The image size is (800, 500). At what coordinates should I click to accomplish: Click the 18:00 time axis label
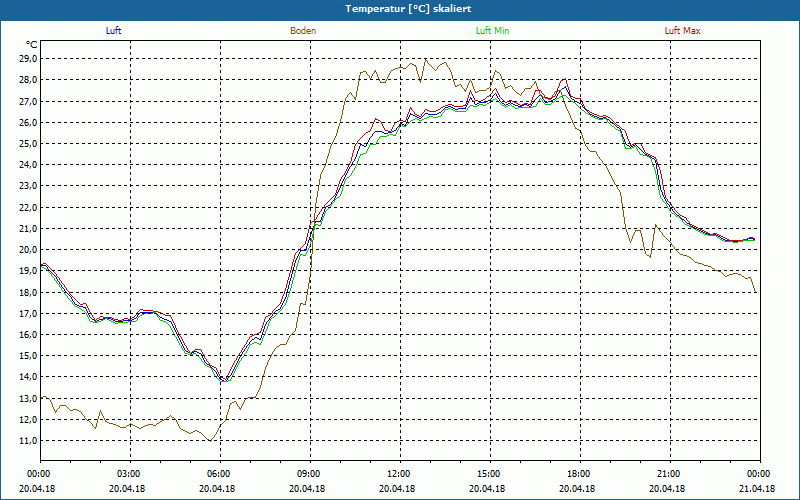580,474
